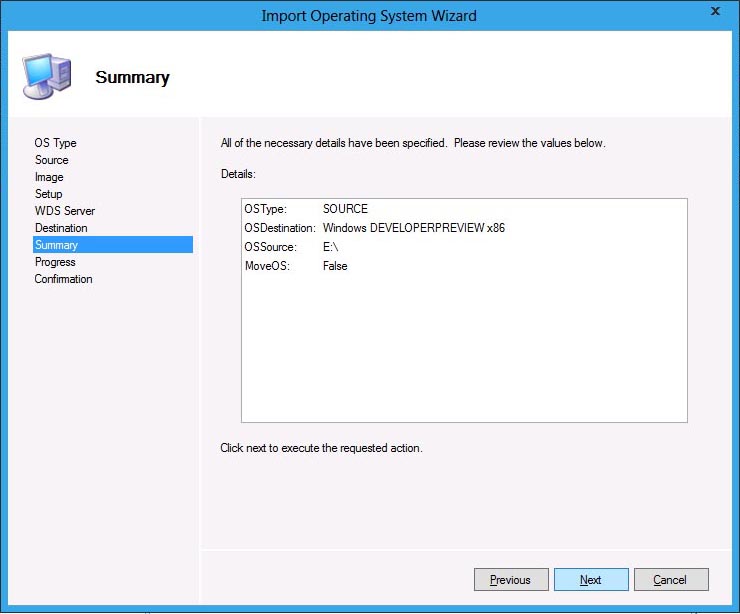Open the Image step in navigation list
The width and height of the screenshot is (740, 614).
tap(49, 177)
